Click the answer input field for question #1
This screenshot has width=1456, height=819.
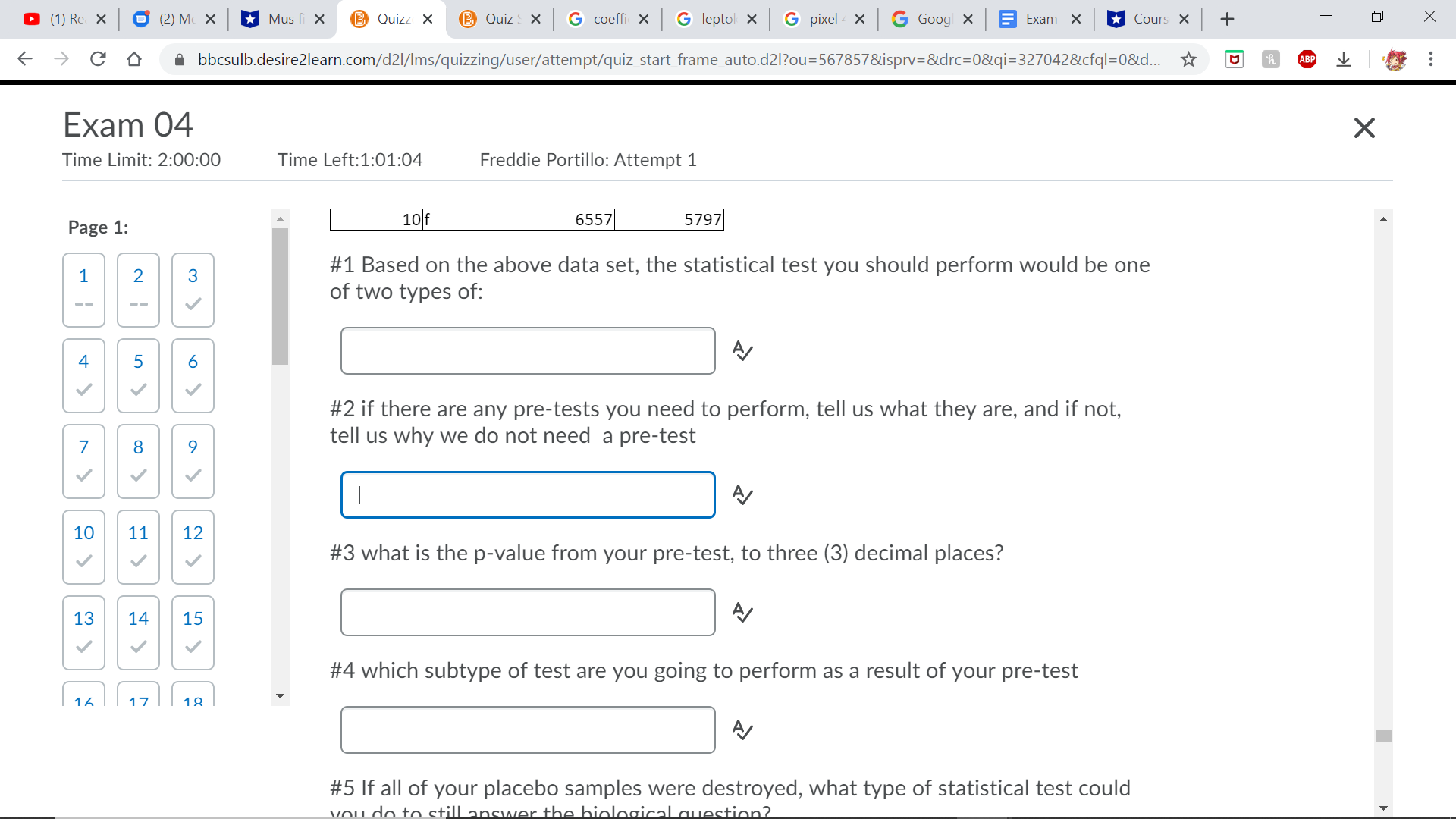coord(526,350)
